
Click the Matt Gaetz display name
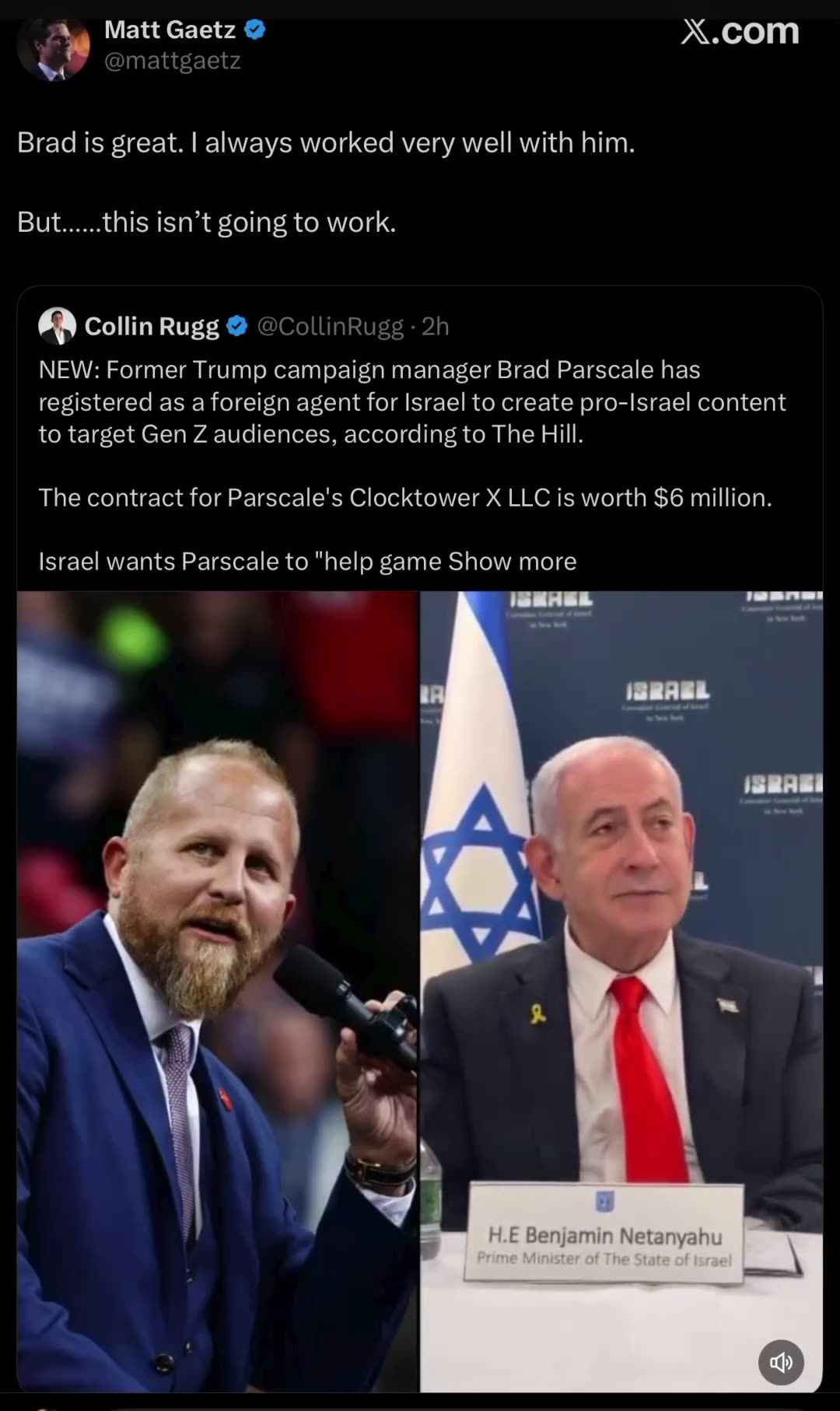[x=170, y=30]
